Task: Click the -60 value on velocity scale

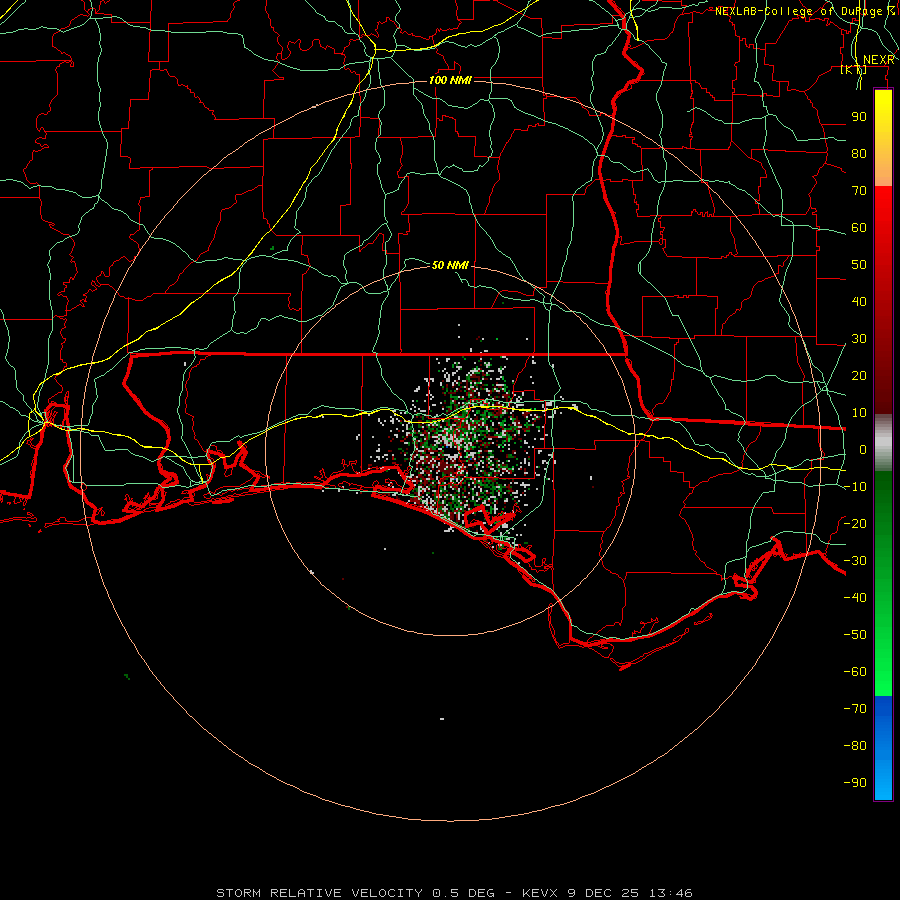Action: (x=855, y=672)
